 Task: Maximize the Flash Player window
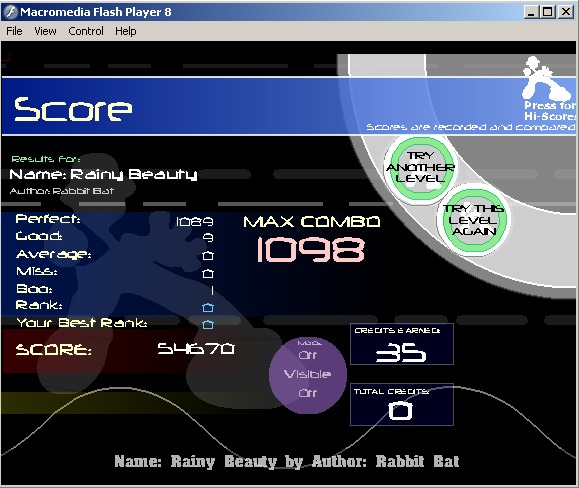tap(547, 12)
